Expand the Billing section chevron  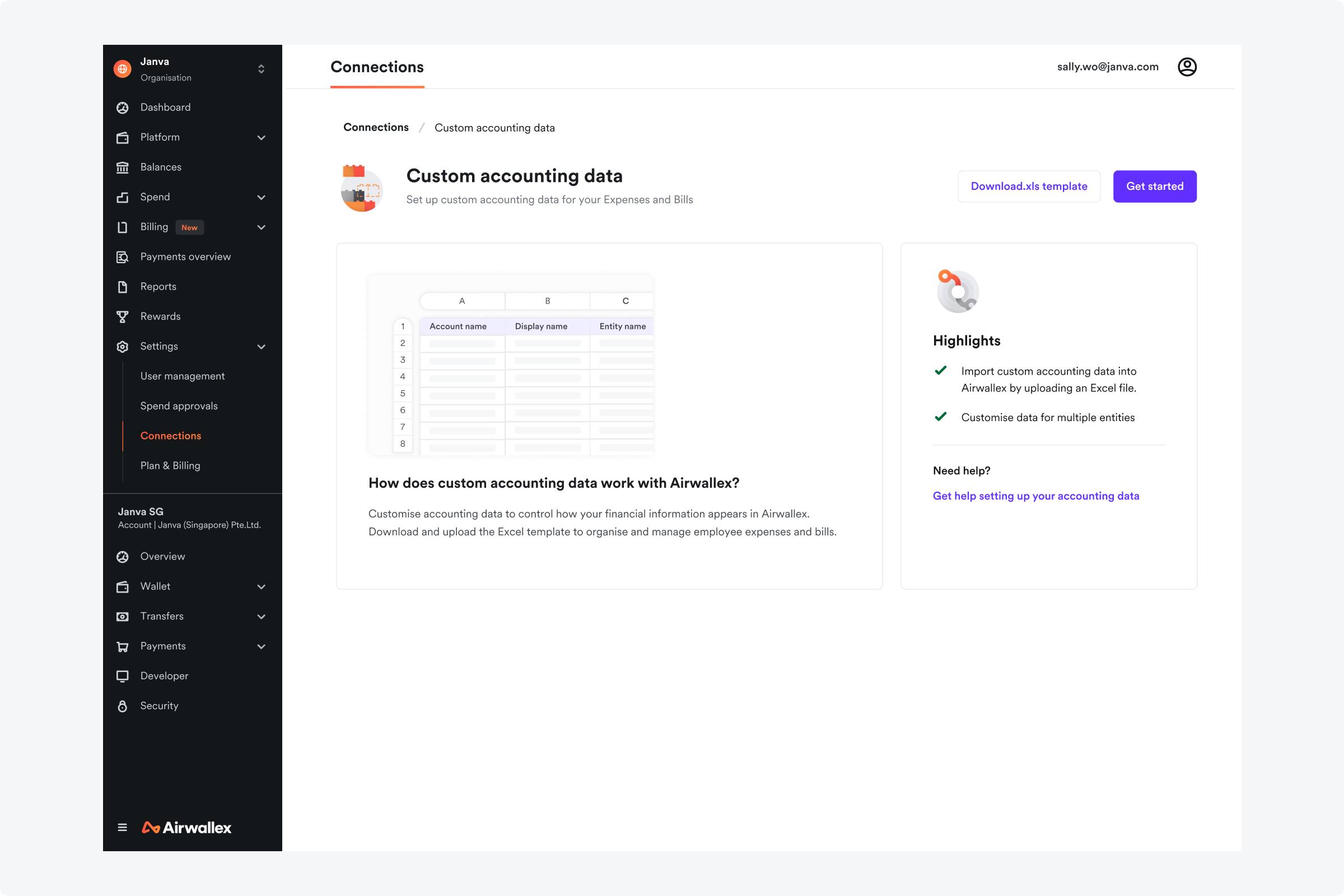261,227
